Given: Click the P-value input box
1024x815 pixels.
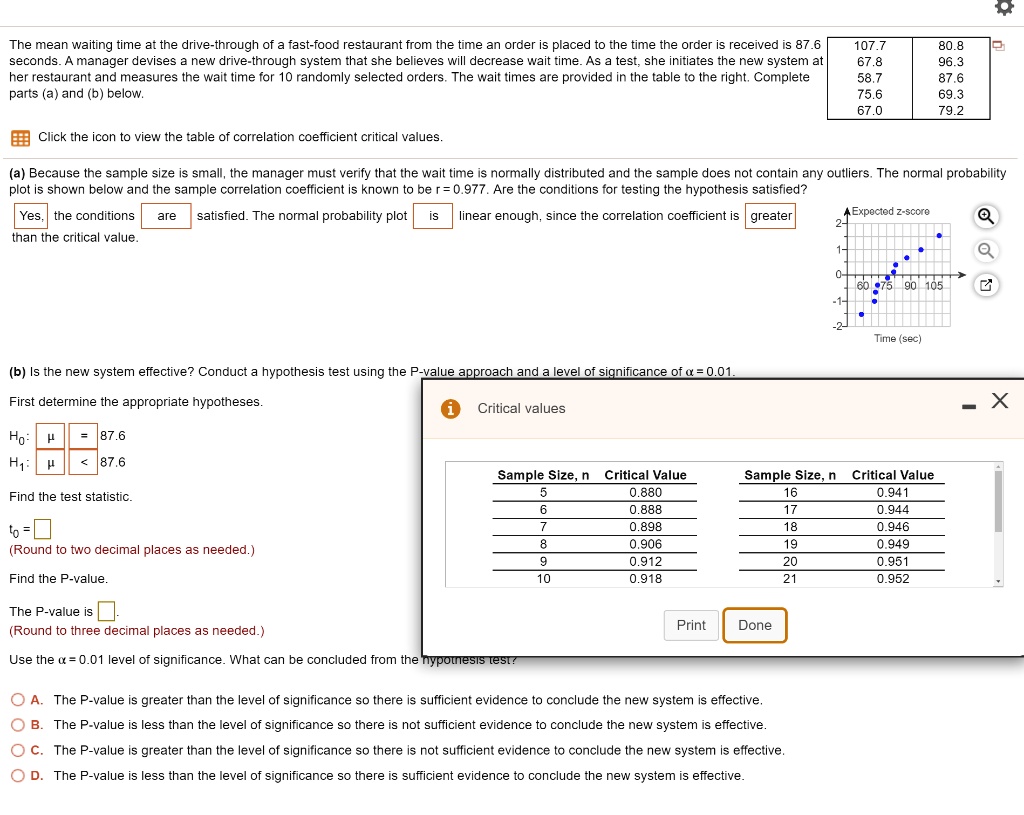Looking at the screenshot, I should (x=106, y=612).
